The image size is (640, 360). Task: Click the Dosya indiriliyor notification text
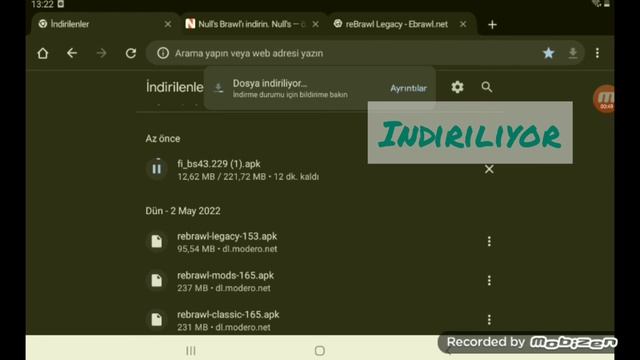(270, 83)
